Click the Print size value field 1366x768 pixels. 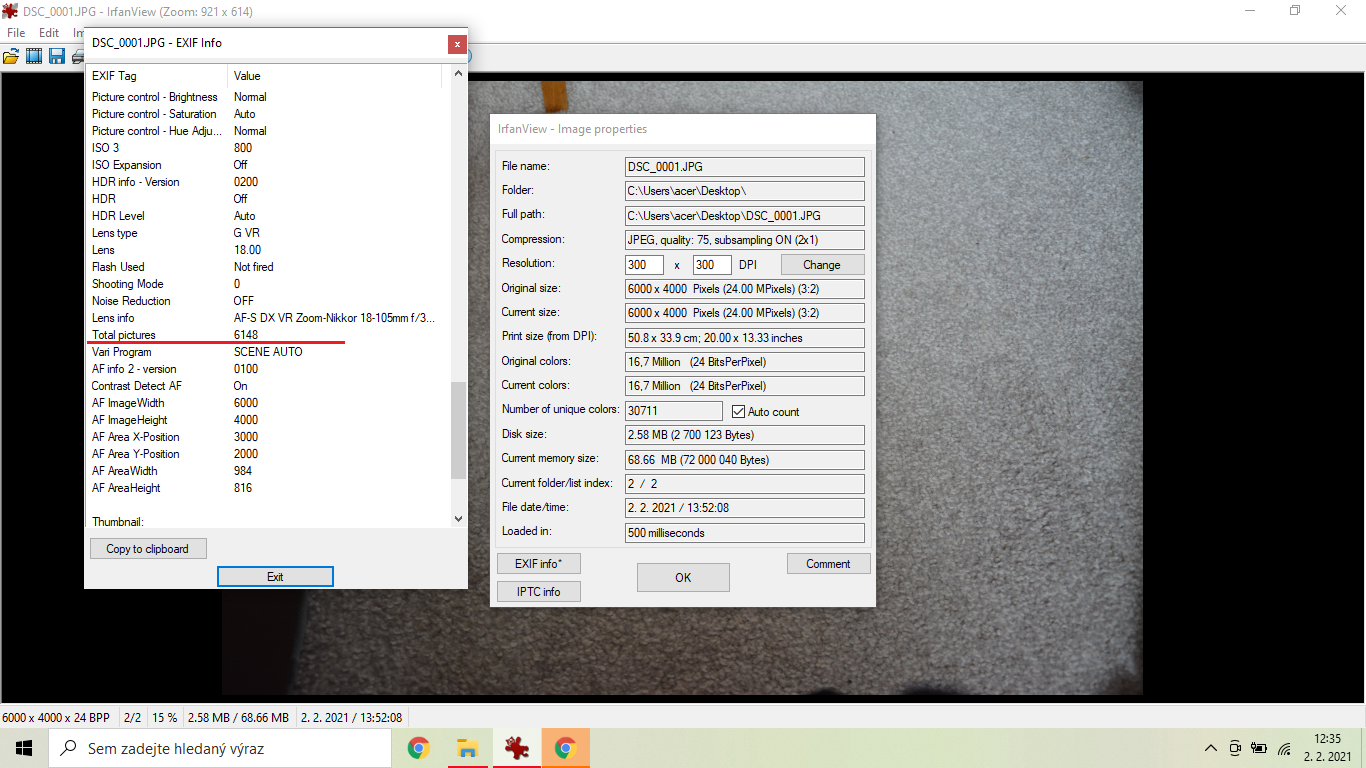[x=745, y=338]
